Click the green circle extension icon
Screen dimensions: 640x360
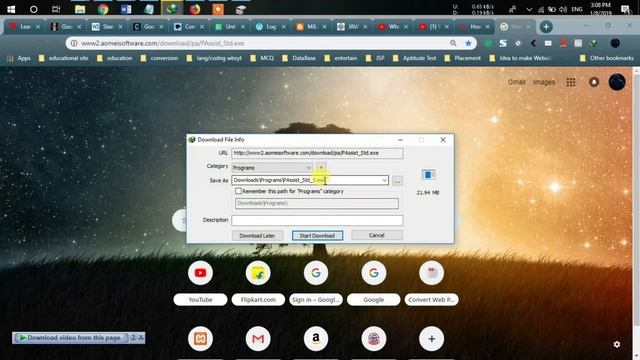click(488, 43)
